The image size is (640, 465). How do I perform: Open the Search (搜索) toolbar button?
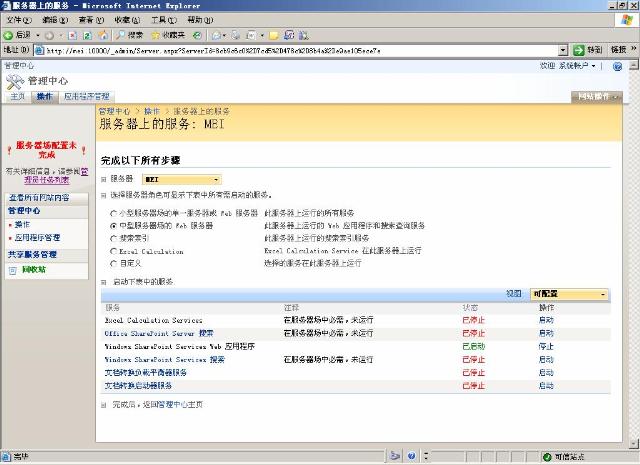129,36
